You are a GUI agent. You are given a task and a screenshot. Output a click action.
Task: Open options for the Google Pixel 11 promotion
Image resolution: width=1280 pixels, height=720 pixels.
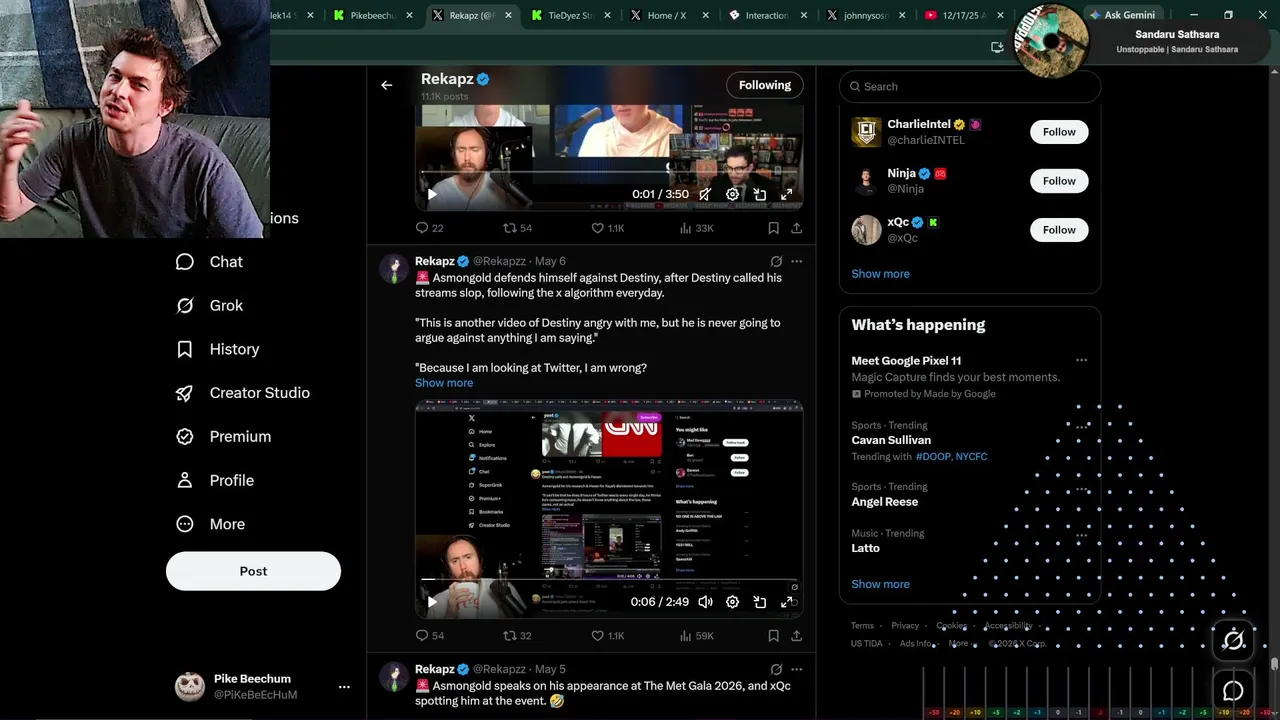click(1081, 360)
